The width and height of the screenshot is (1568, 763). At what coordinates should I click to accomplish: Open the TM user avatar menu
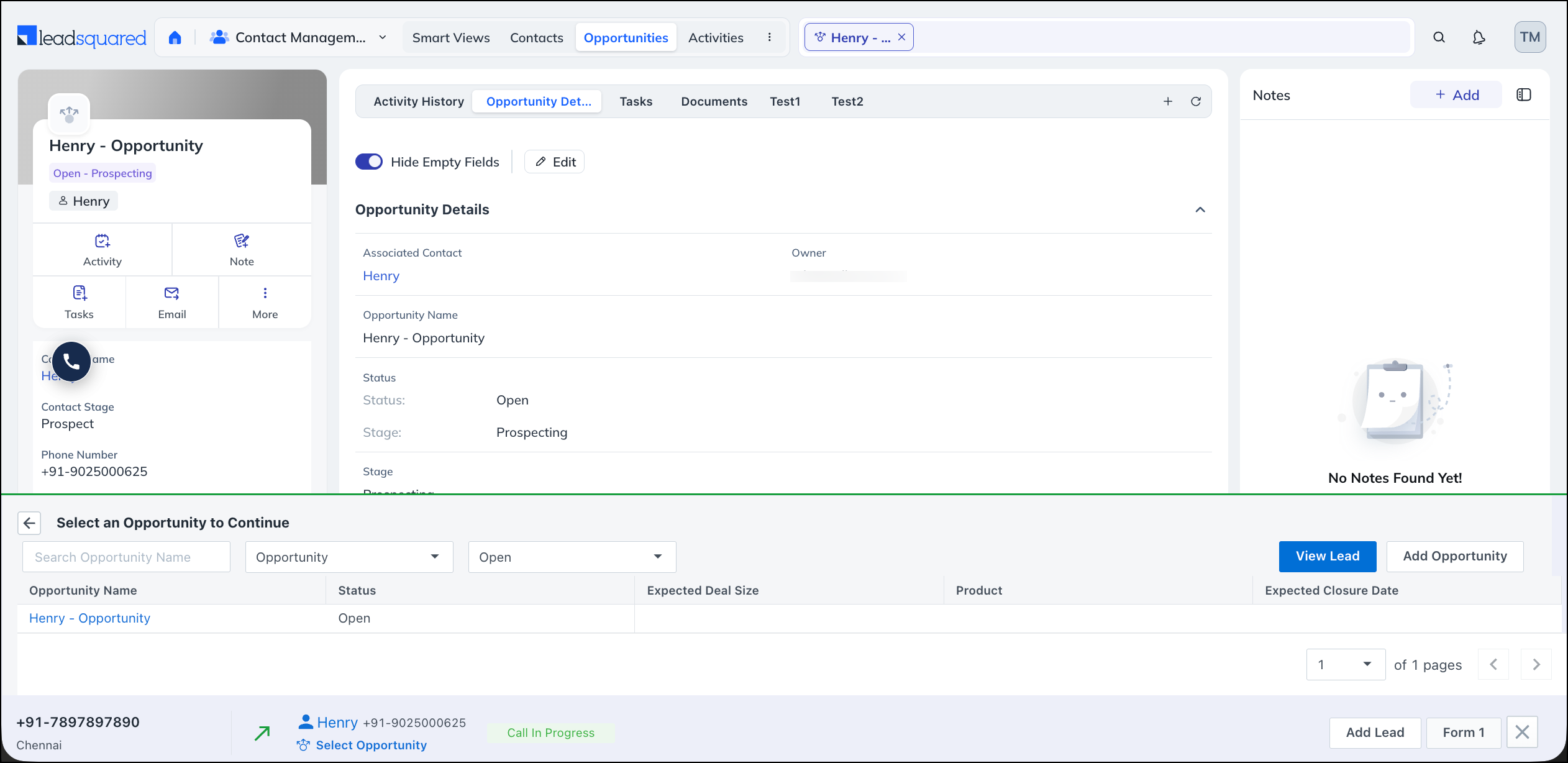pos(1529,37)
